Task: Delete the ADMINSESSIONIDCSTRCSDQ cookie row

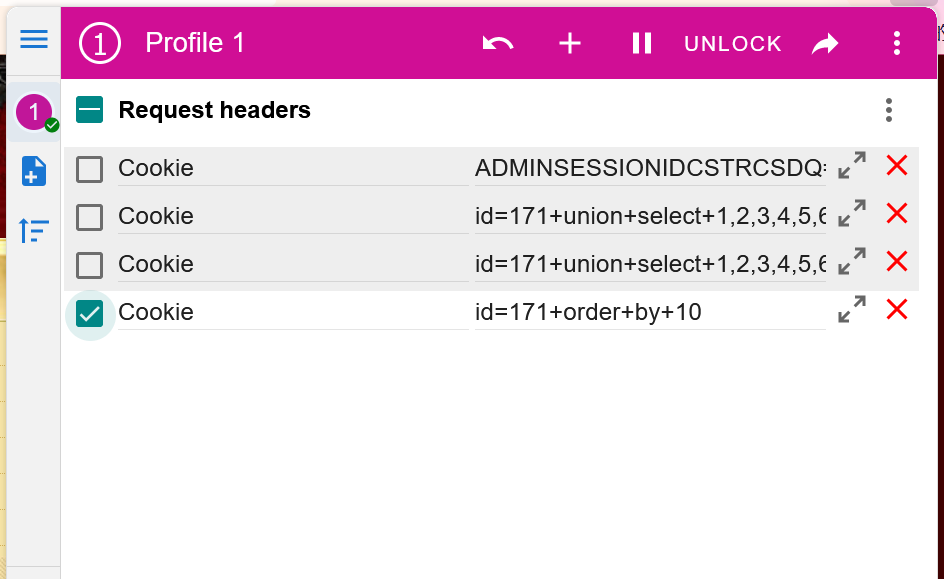Action: [897, 166]
